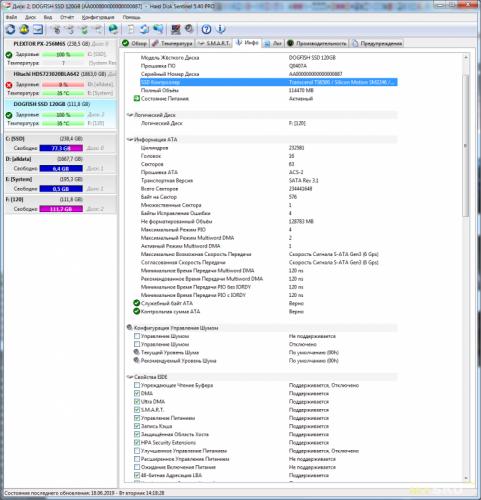The width and height of the screenshot is (481, 500).
Task: Click green icon beside Состояние Питания
Action: 136,98
